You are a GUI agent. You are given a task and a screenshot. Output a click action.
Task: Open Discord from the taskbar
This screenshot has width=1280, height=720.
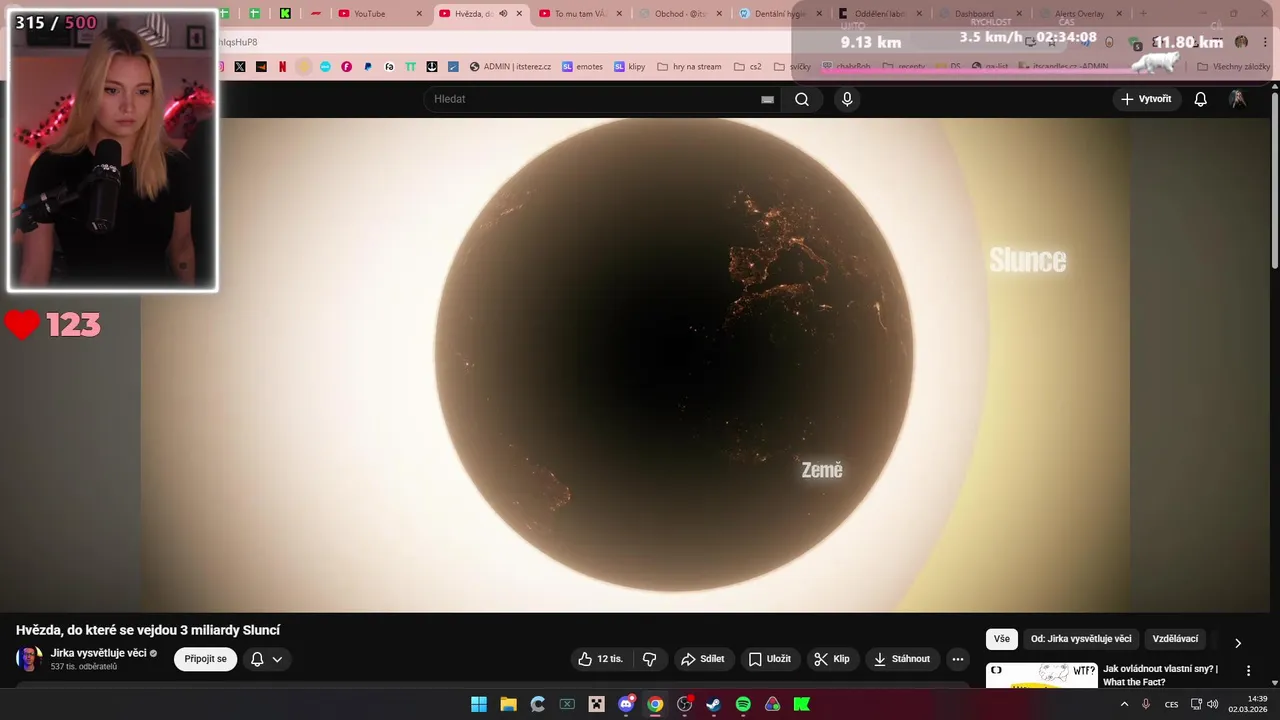click(626, 704)
